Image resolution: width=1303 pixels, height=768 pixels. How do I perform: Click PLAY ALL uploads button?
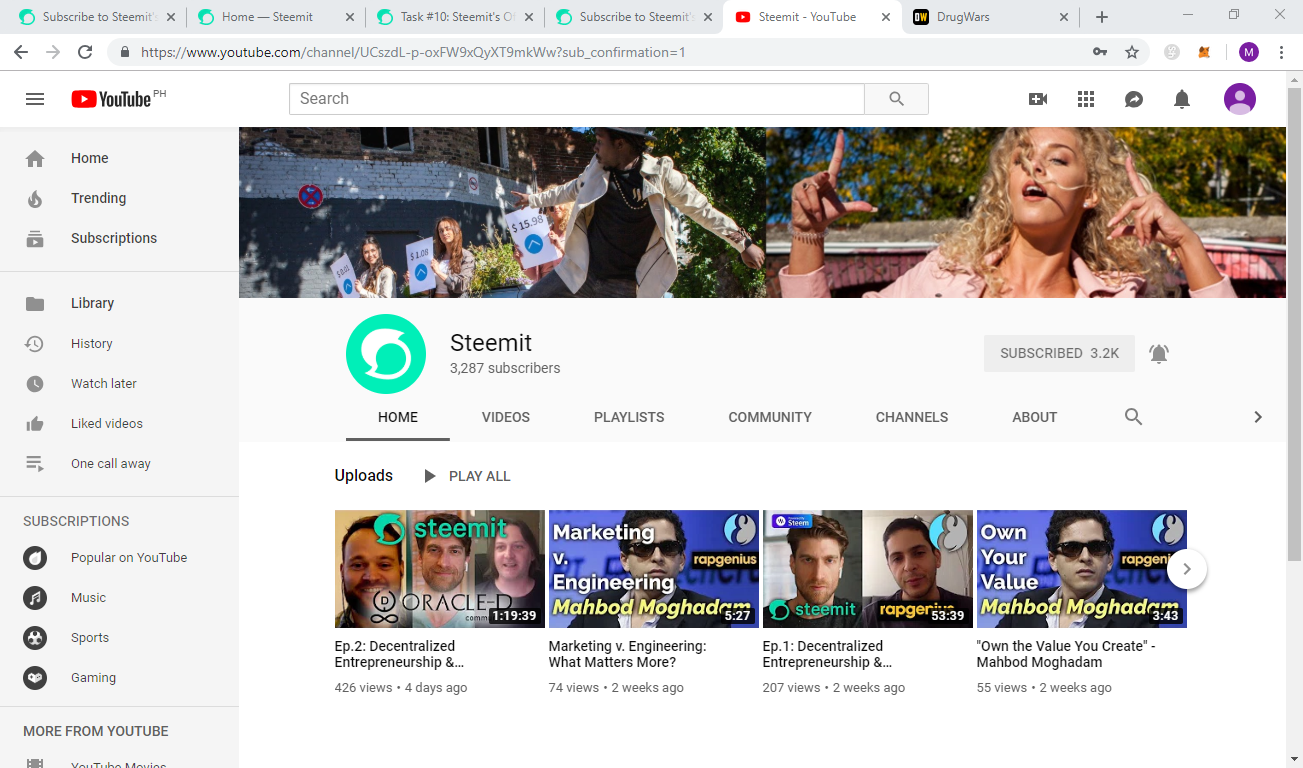[467, 476]
